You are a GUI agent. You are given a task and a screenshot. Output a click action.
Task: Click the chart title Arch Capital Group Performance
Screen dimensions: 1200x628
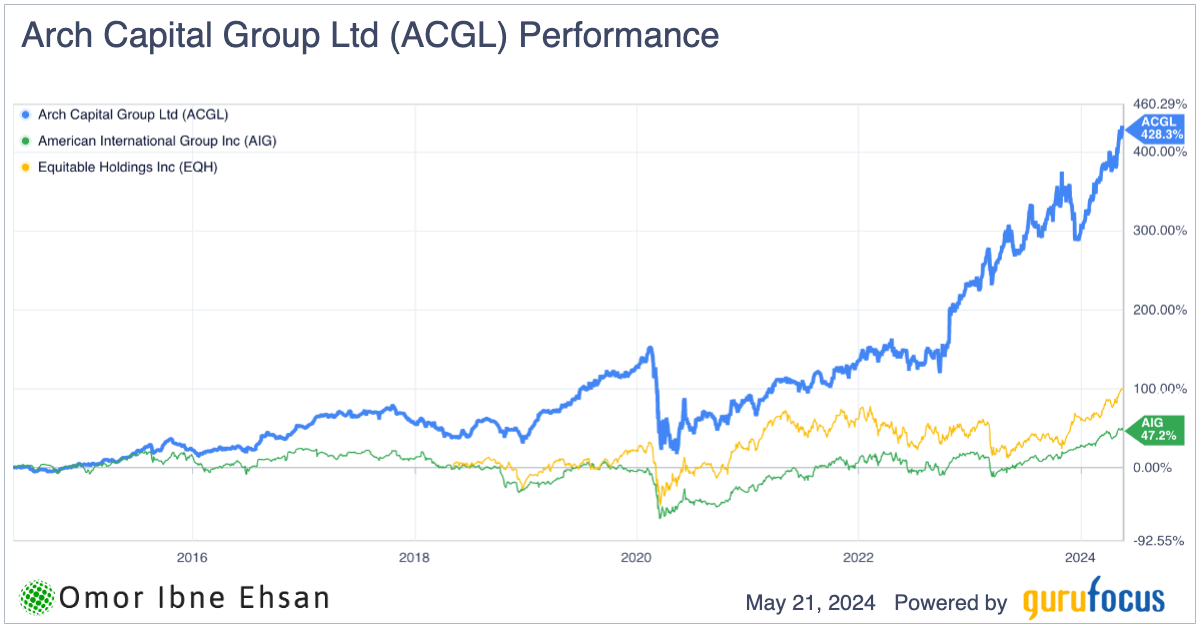(x=369, y=36)
